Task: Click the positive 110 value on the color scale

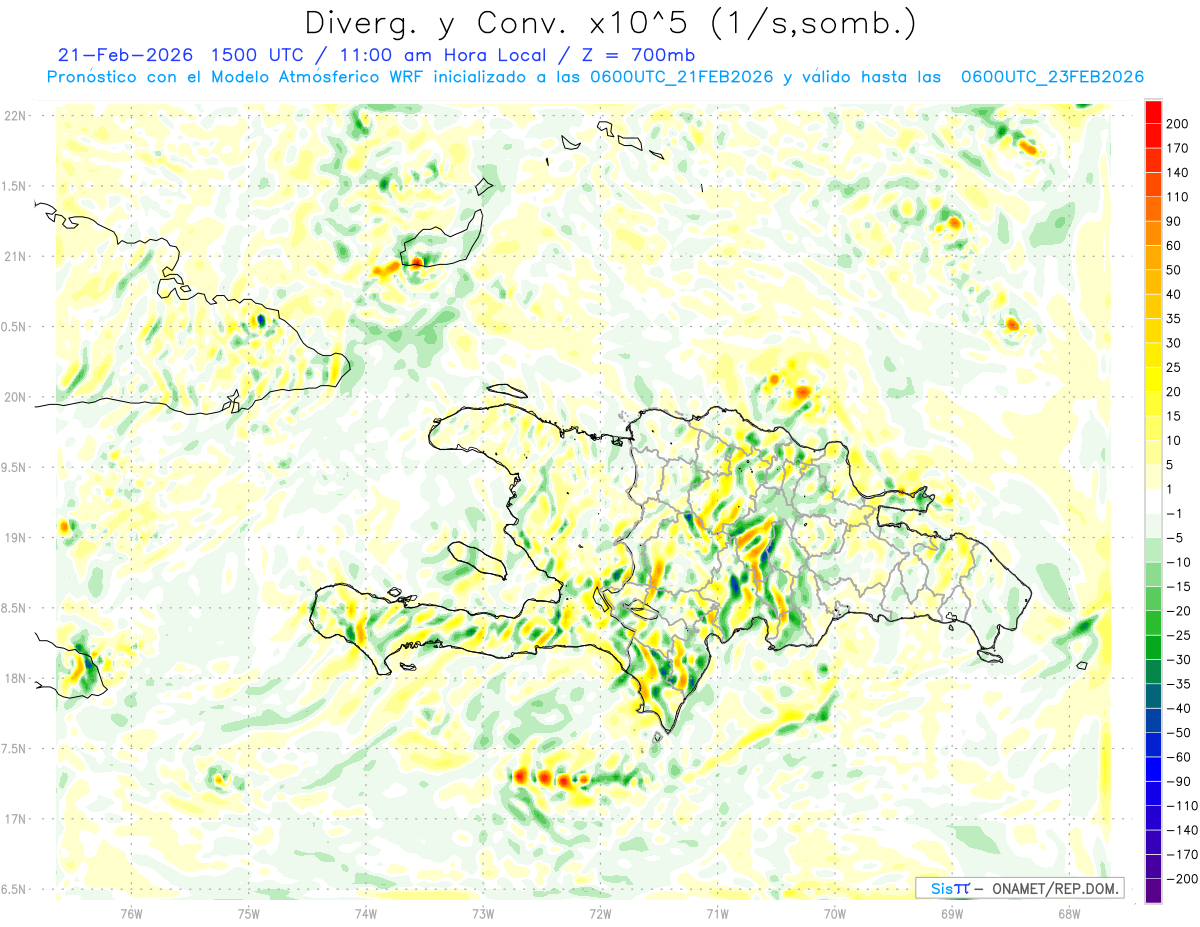Action: (1178, 197)
